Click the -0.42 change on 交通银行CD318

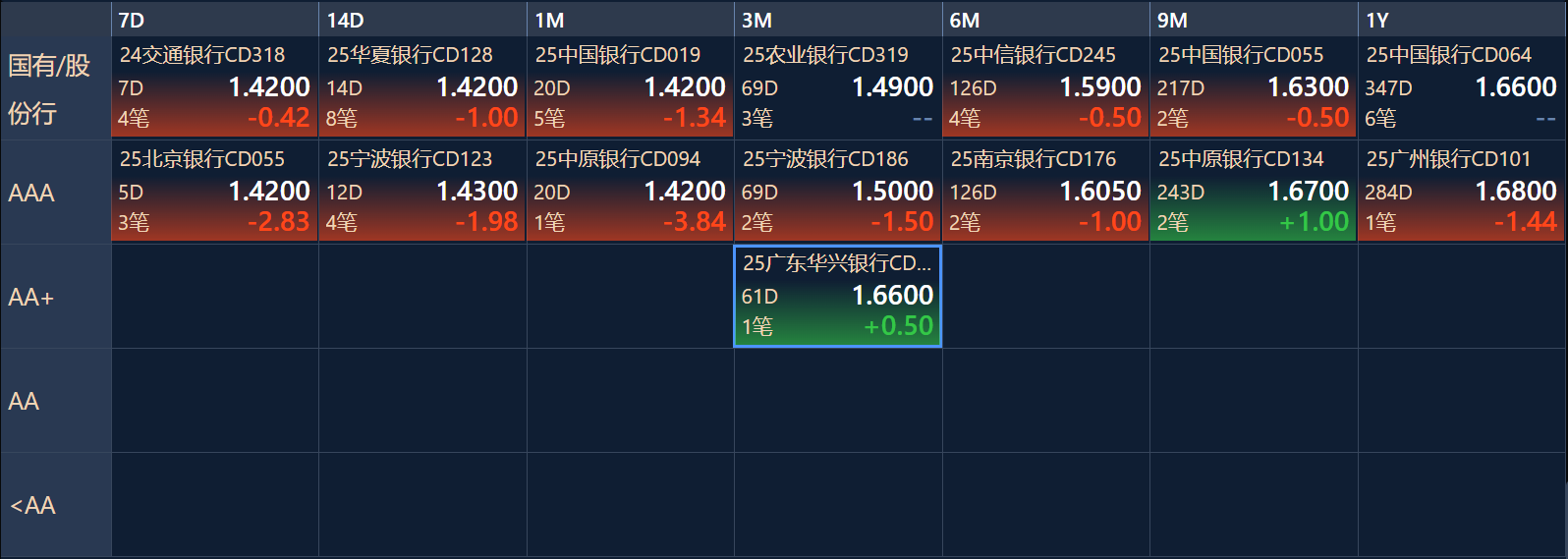279,118
